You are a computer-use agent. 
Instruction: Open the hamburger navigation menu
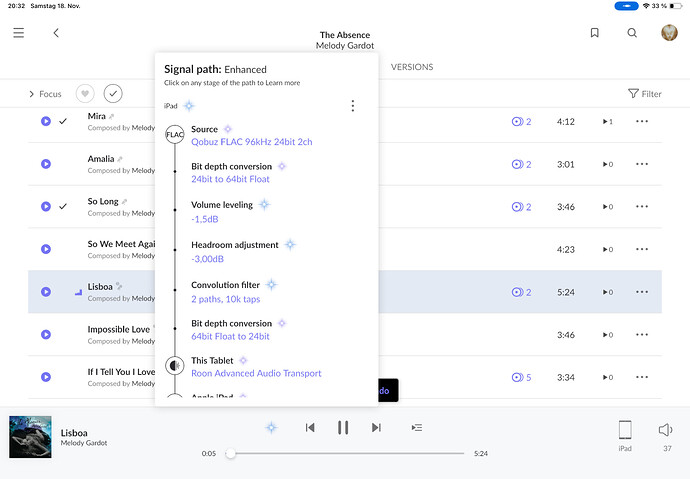[x=18, y=33]
